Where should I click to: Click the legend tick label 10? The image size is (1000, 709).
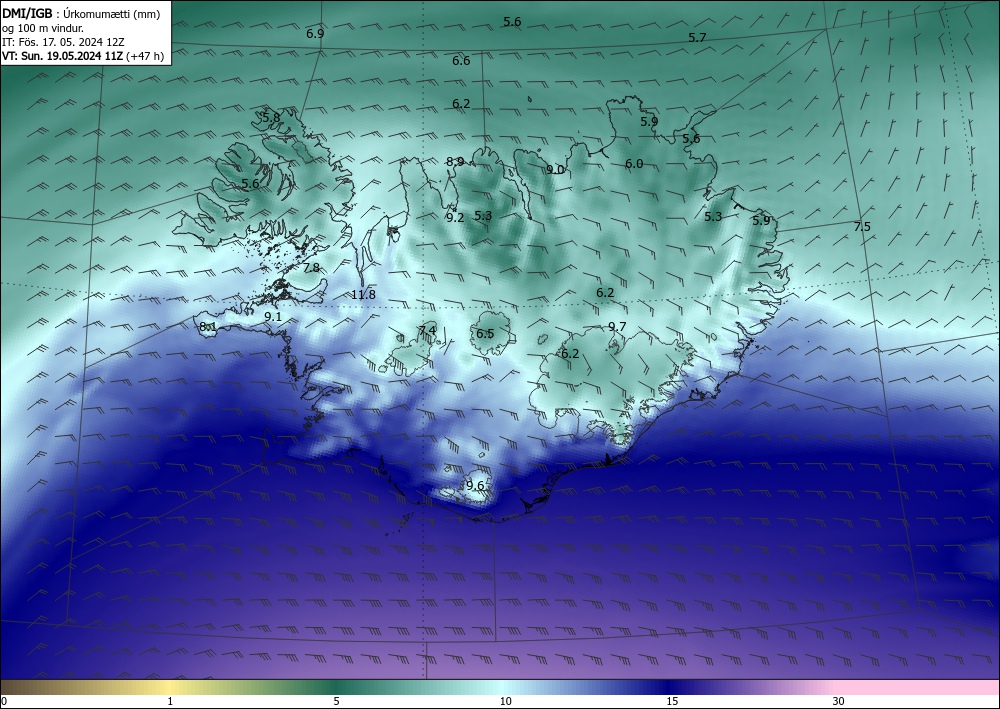[x=505, y=701]
